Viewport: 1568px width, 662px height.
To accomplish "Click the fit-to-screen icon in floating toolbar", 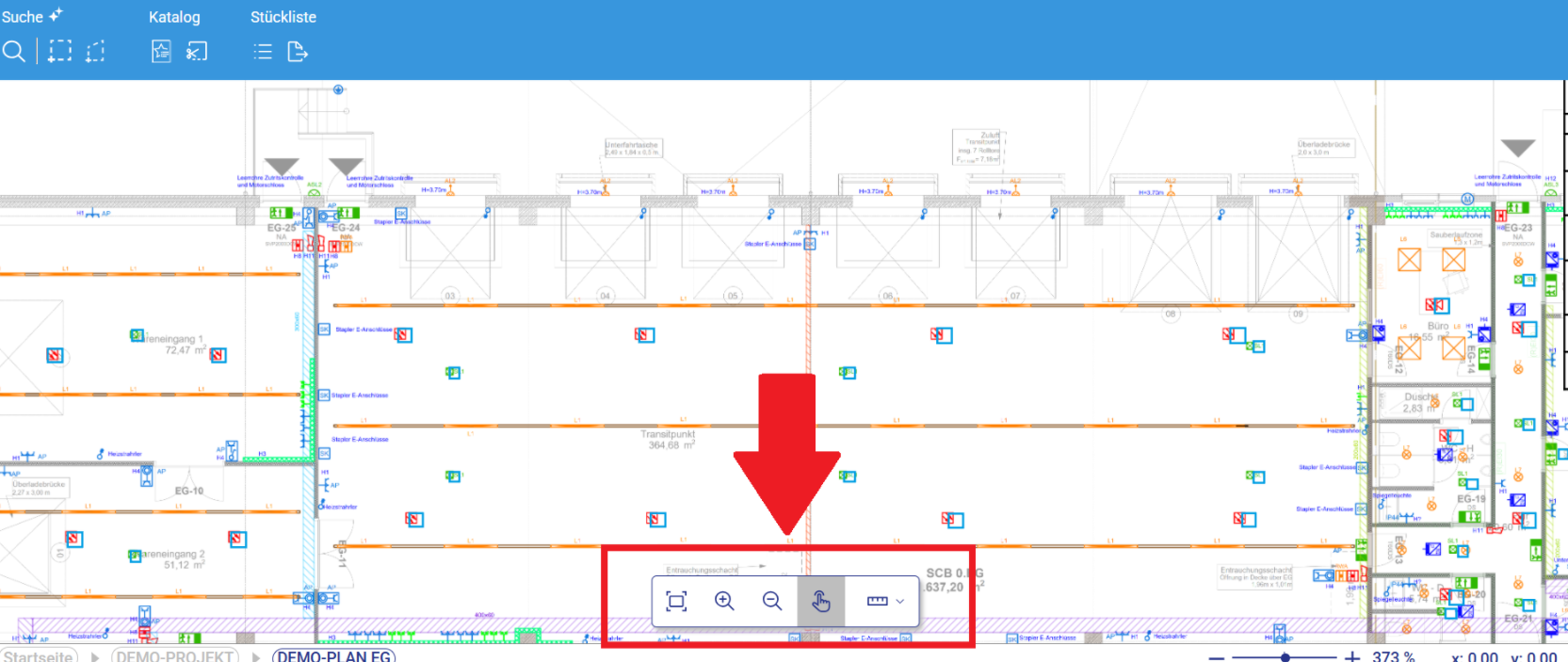I will click(676, 601).
